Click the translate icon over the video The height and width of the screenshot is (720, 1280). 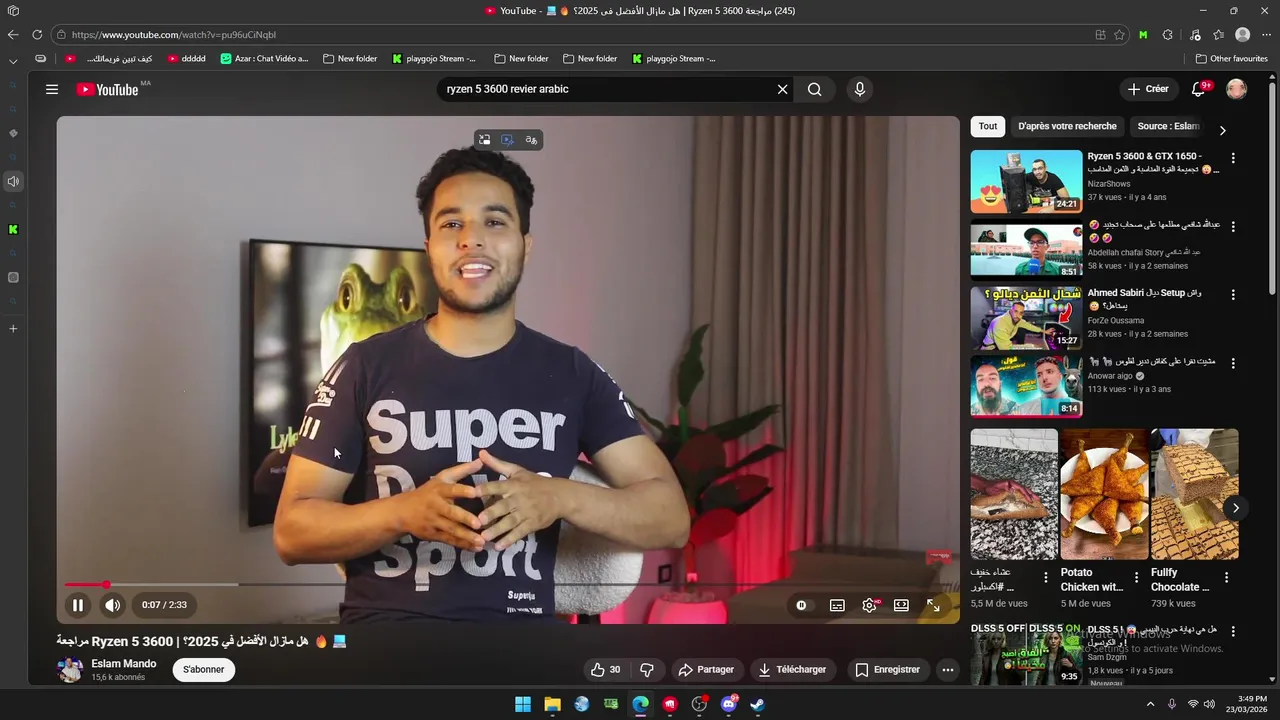coord(531,140)
